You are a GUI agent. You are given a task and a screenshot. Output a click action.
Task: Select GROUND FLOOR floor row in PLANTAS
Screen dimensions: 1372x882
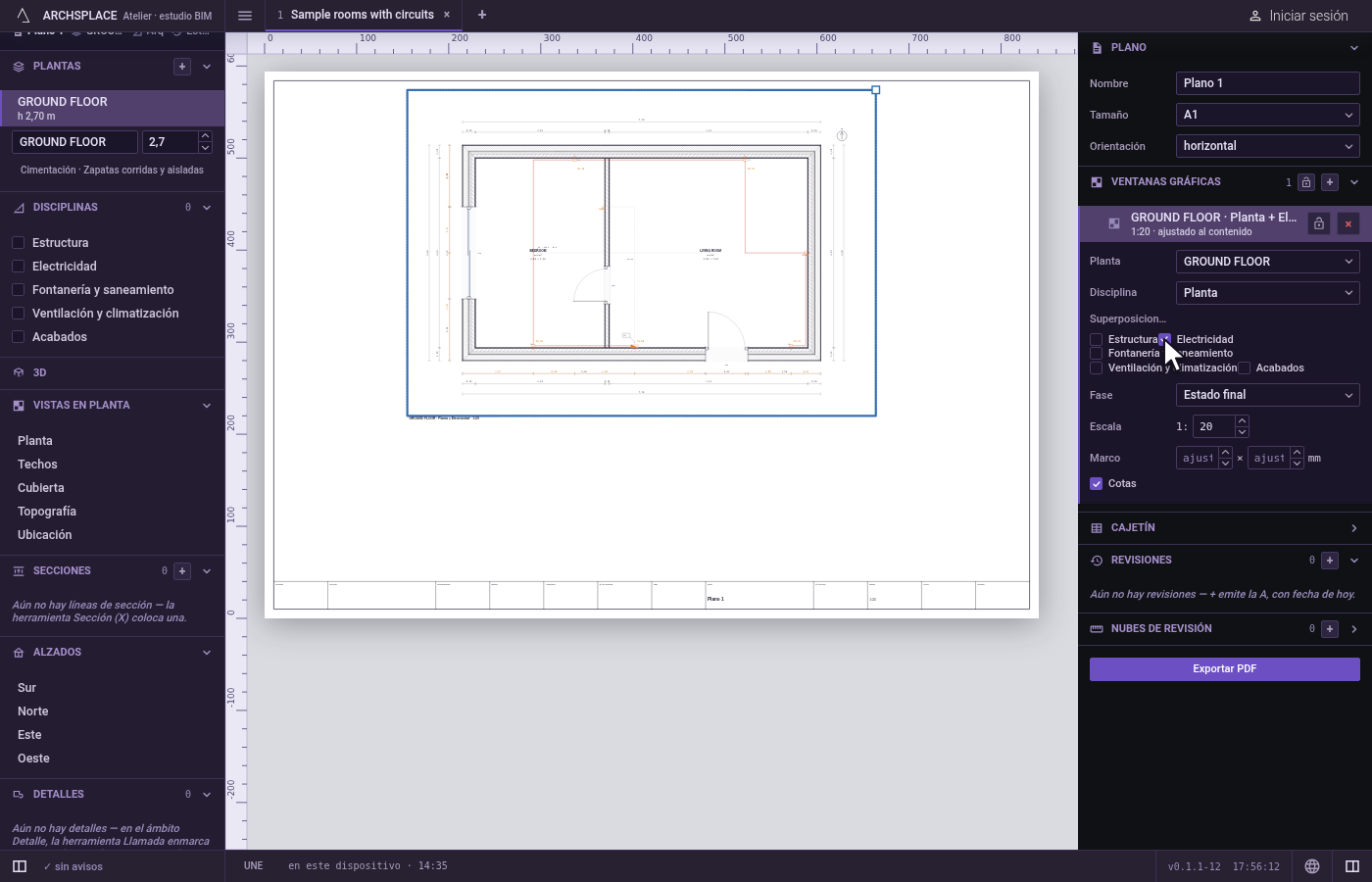point(113,108)
